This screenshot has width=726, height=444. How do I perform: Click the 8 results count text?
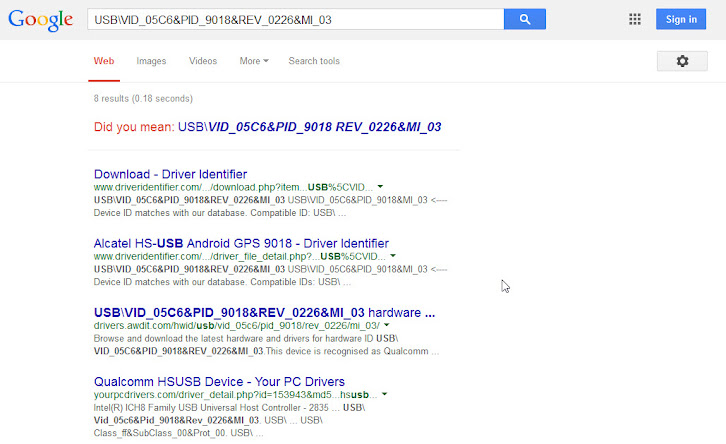pos(143,99)
